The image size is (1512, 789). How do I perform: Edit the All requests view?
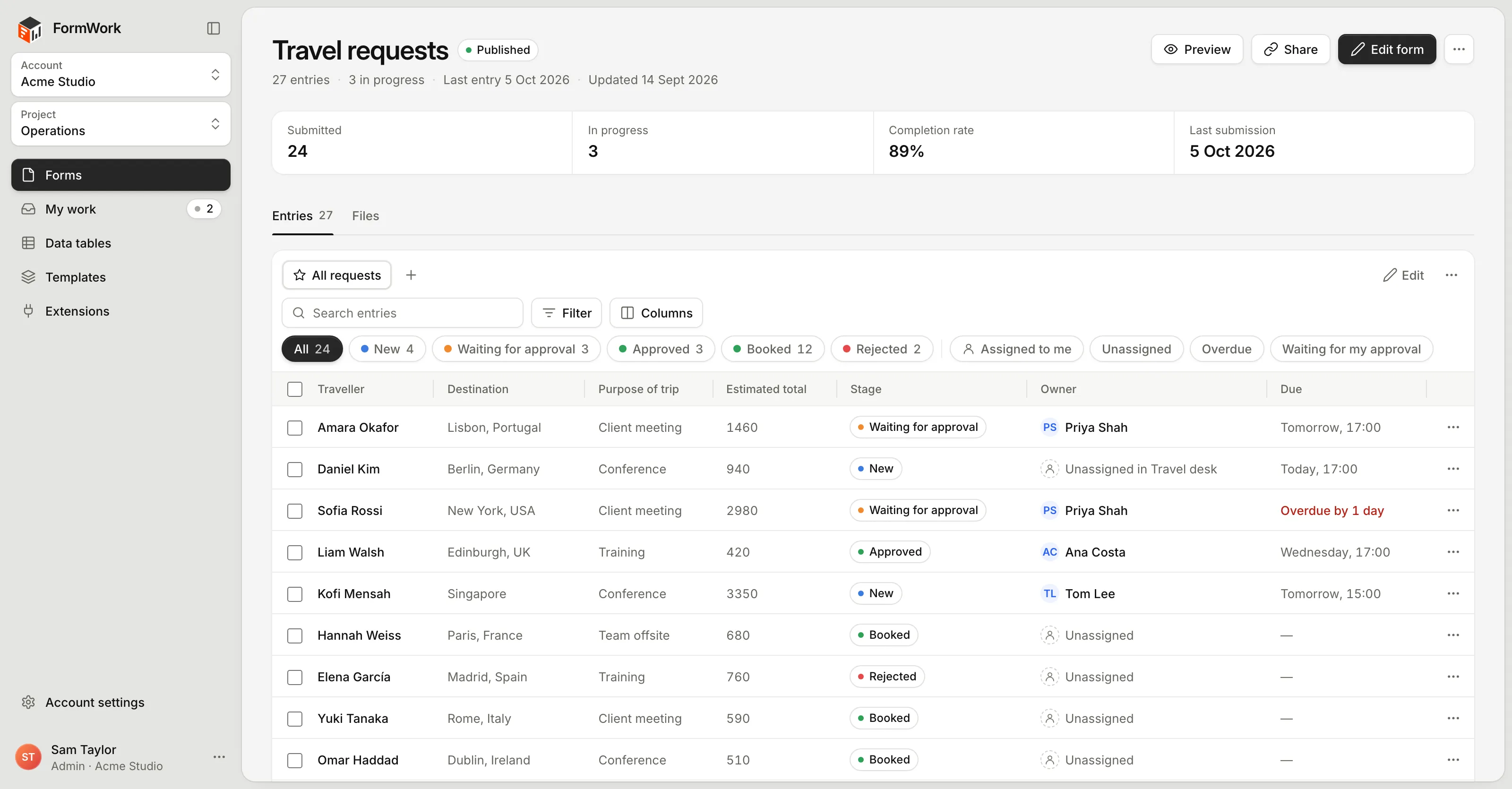(x=1403, y=275)
